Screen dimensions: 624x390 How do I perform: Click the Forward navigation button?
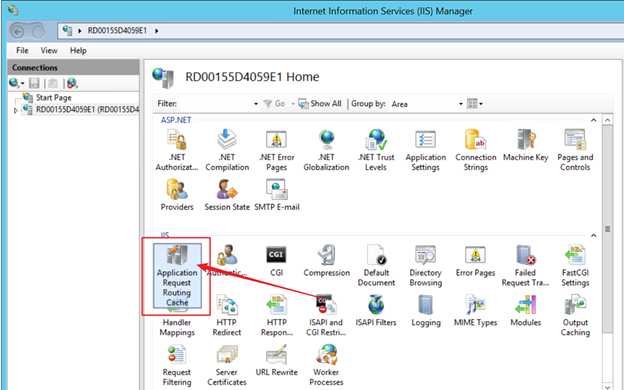(x=38, y=31)
